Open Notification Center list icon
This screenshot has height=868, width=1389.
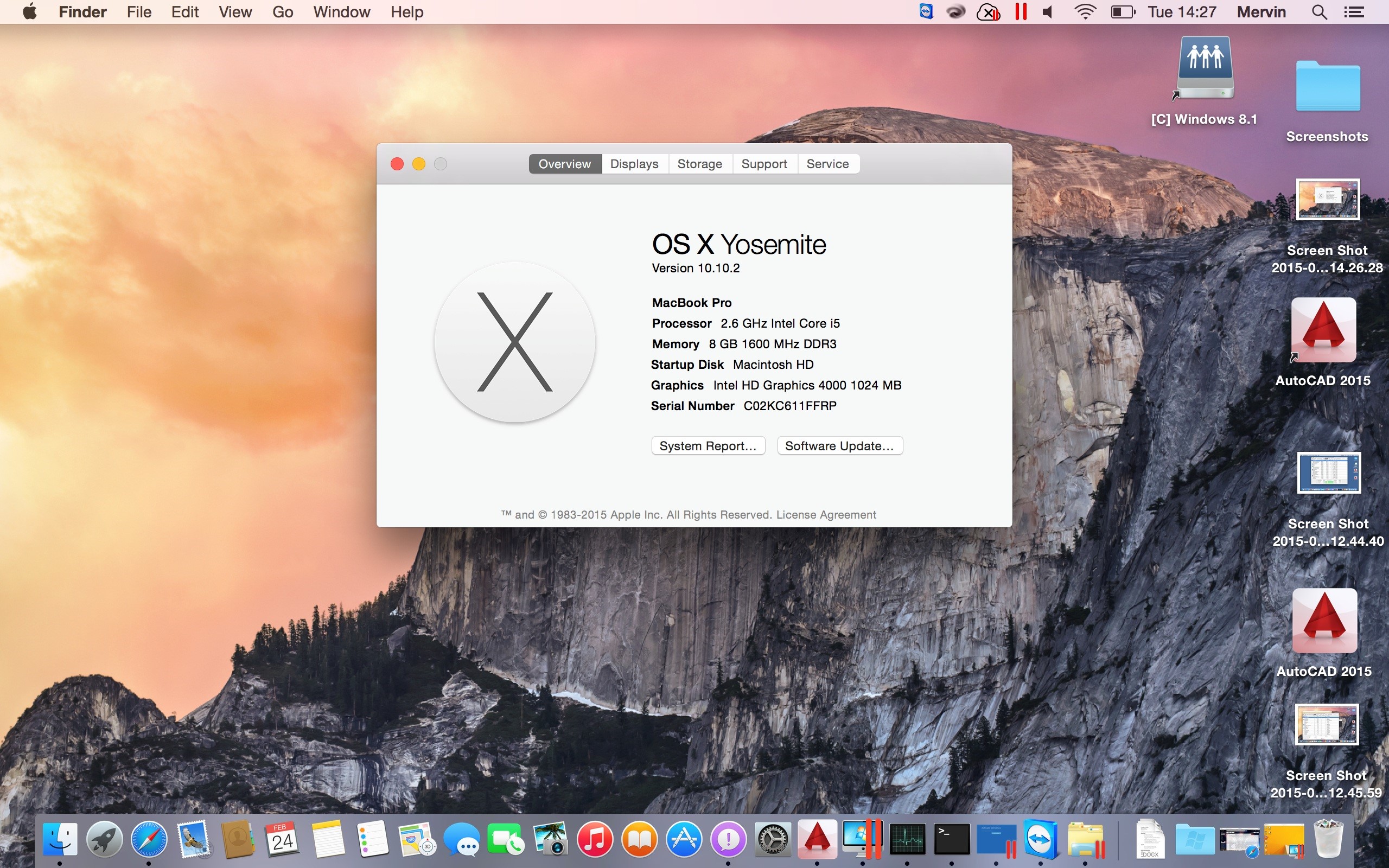(x=1354, y=12)
